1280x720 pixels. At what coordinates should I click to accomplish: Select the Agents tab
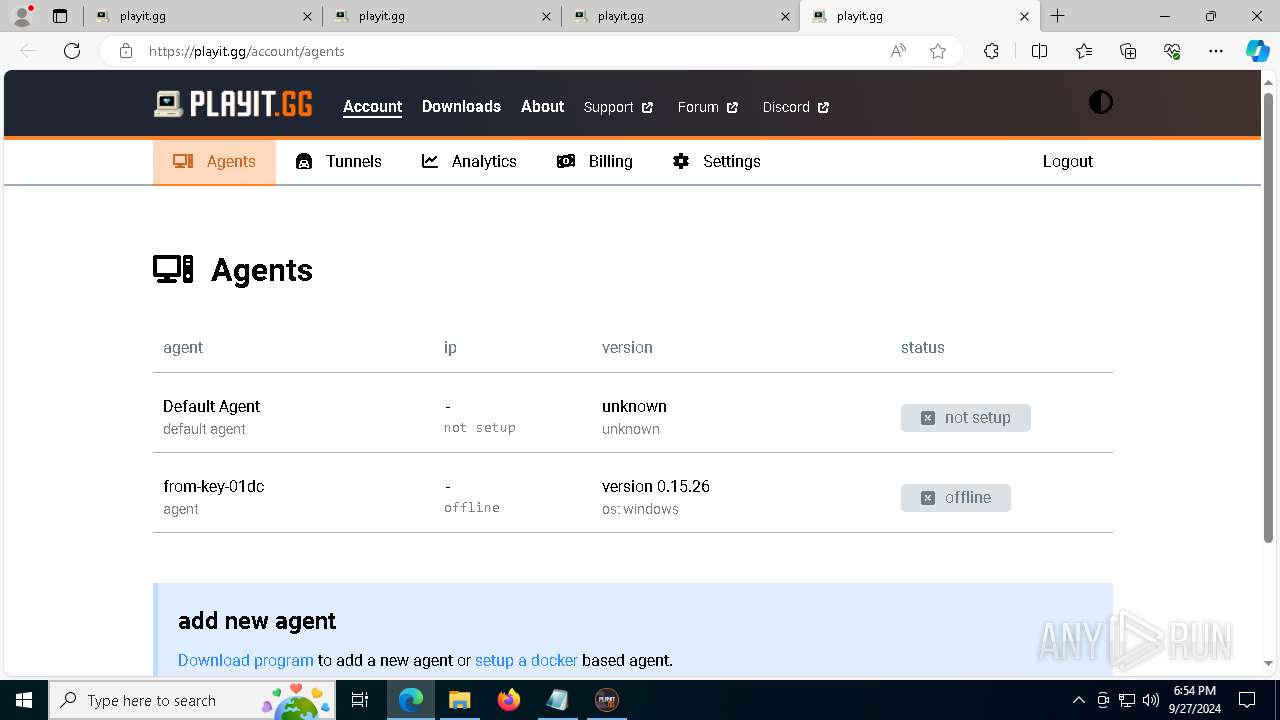214,161
